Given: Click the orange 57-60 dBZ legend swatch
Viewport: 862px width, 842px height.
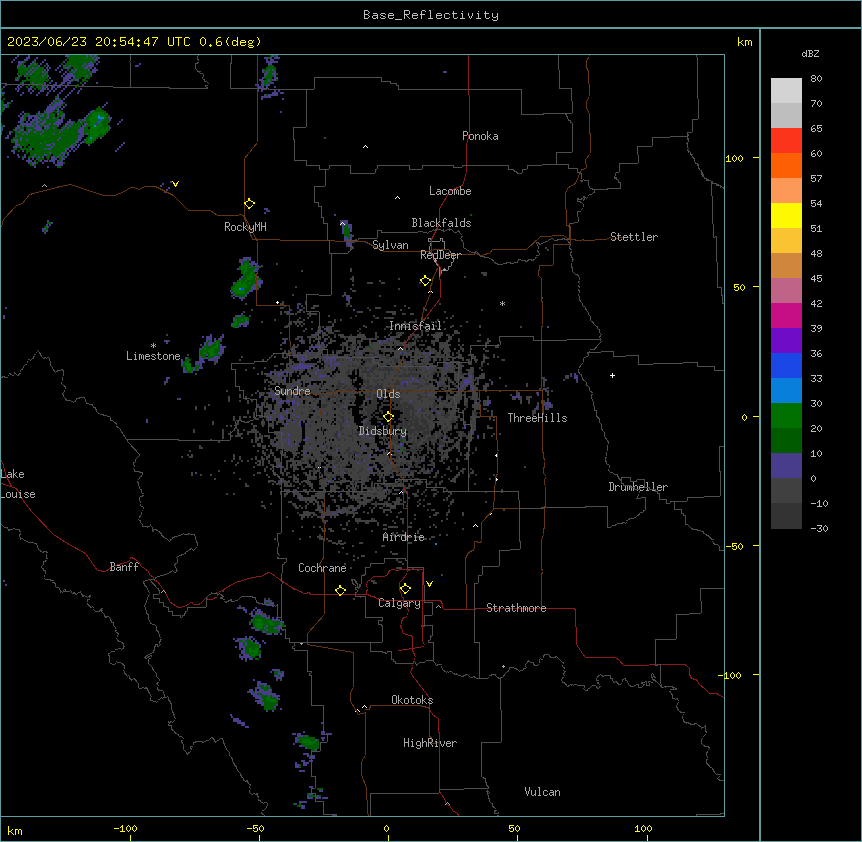Looking at the screenshot, I should [786, 165].
